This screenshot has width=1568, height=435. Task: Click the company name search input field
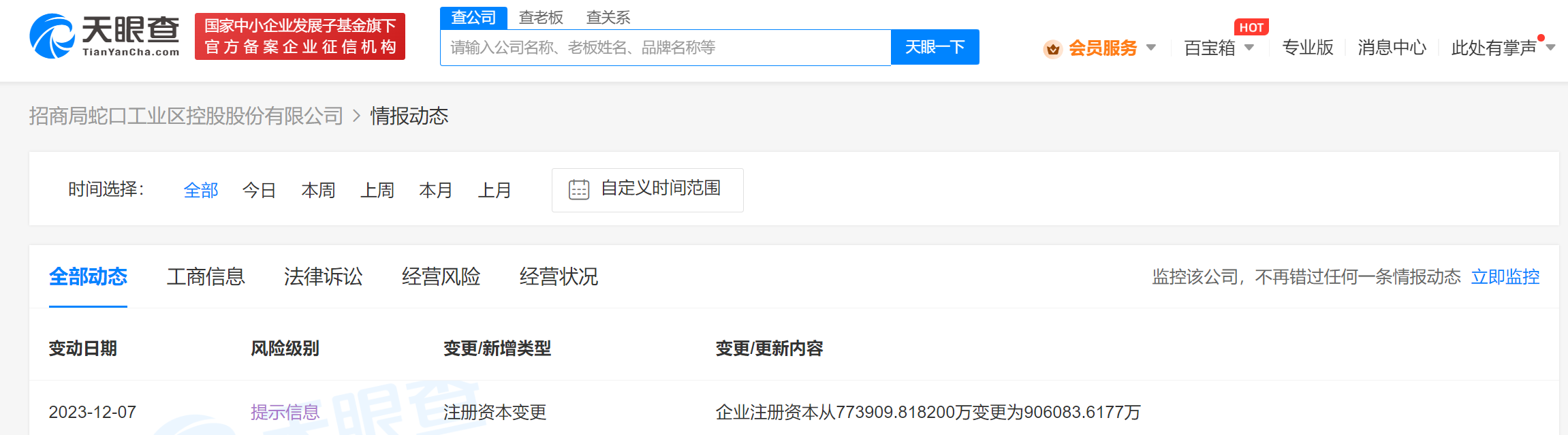665,48
